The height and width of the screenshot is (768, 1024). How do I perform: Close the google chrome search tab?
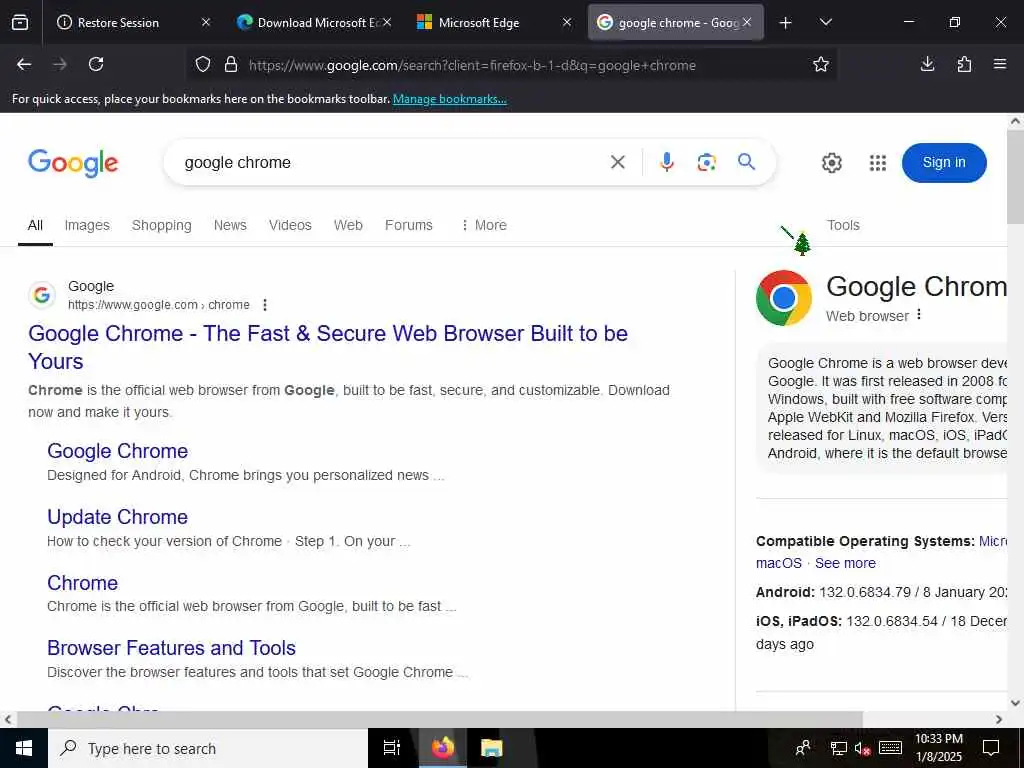tap(747, 22)
